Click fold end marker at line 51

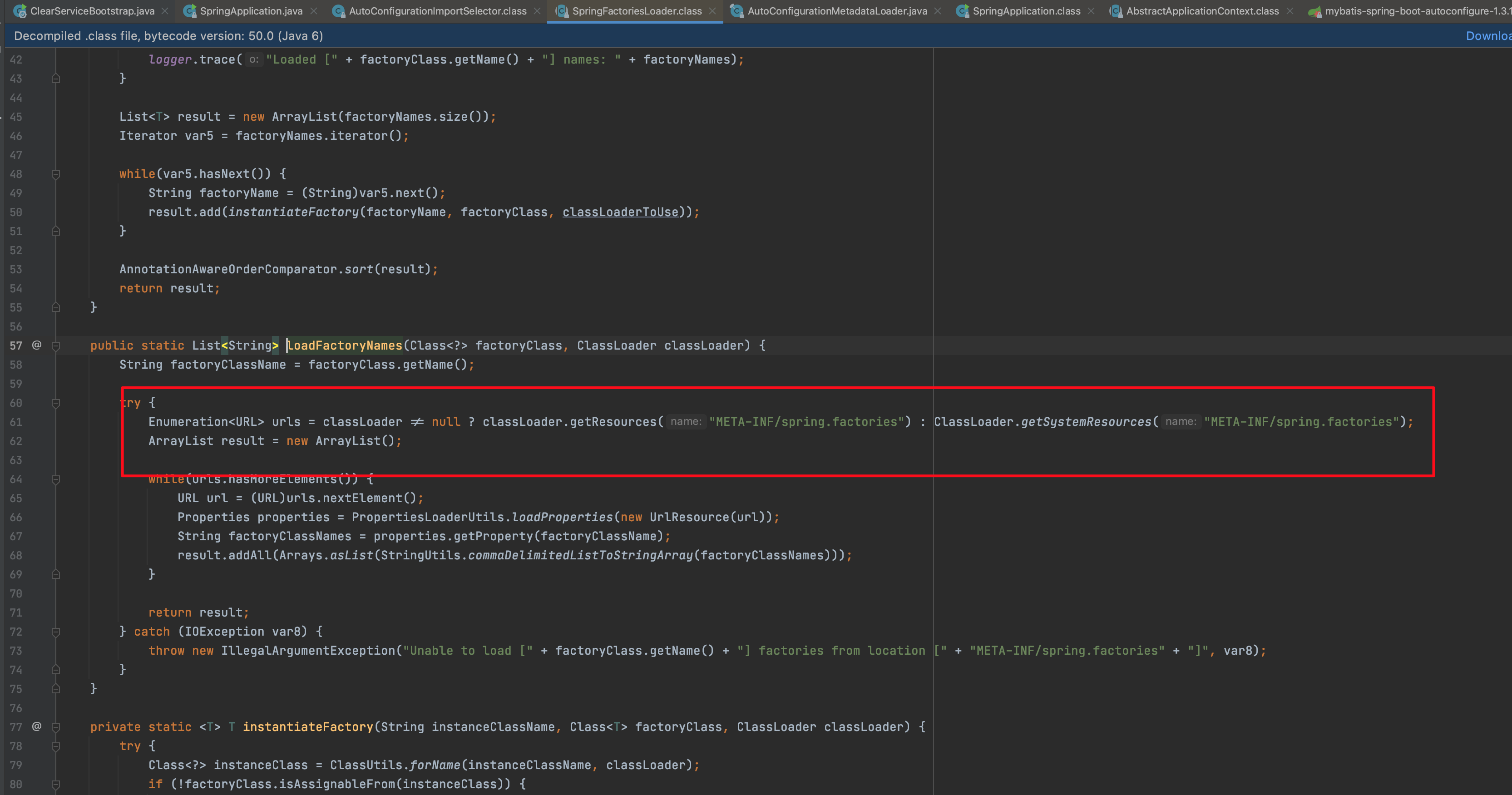coord(56,231)
